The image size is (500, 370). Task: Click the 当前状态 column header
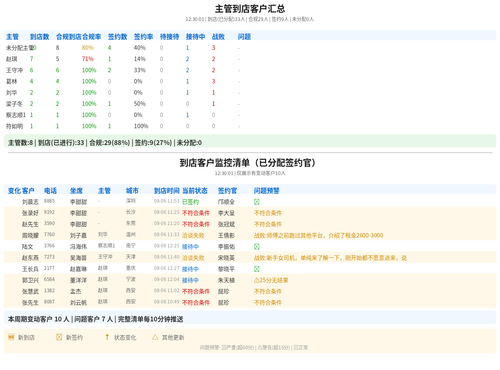pos(195,191)
